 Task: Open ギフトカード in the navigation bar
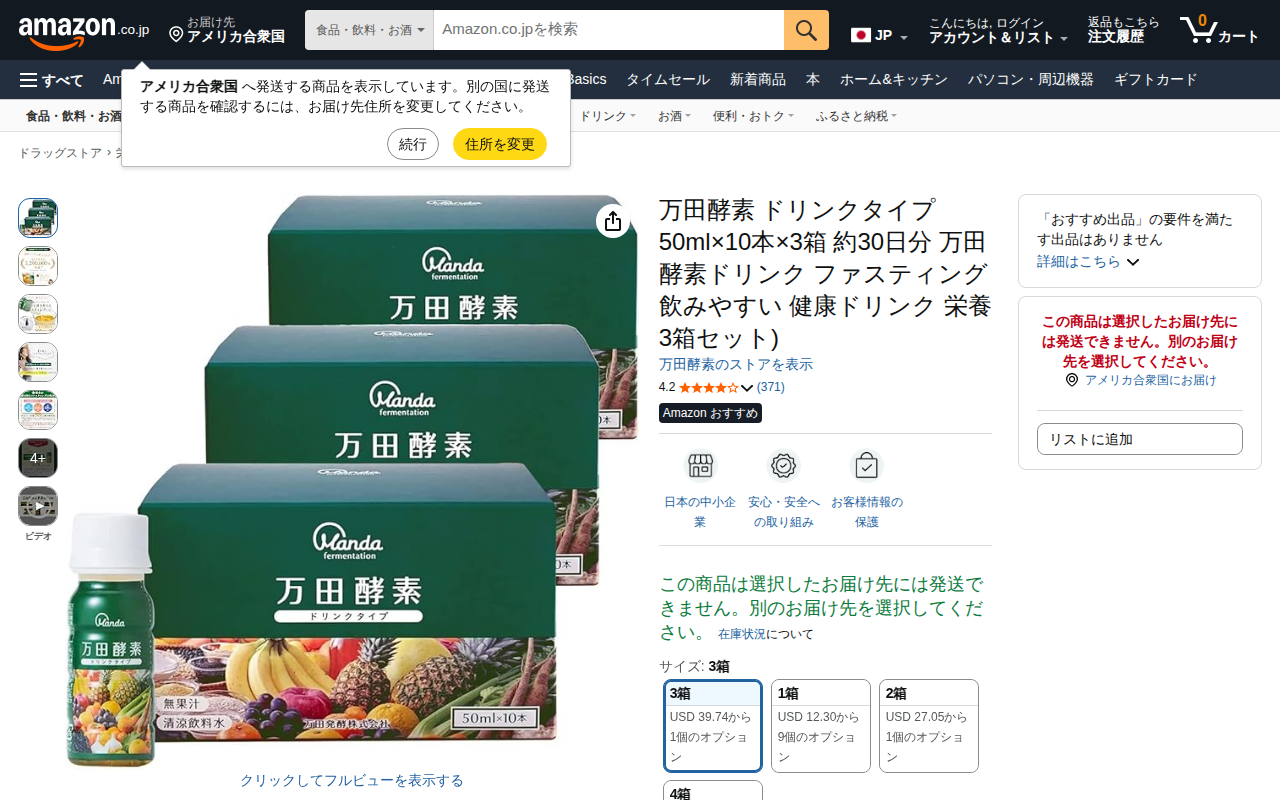pos(1156,80)
